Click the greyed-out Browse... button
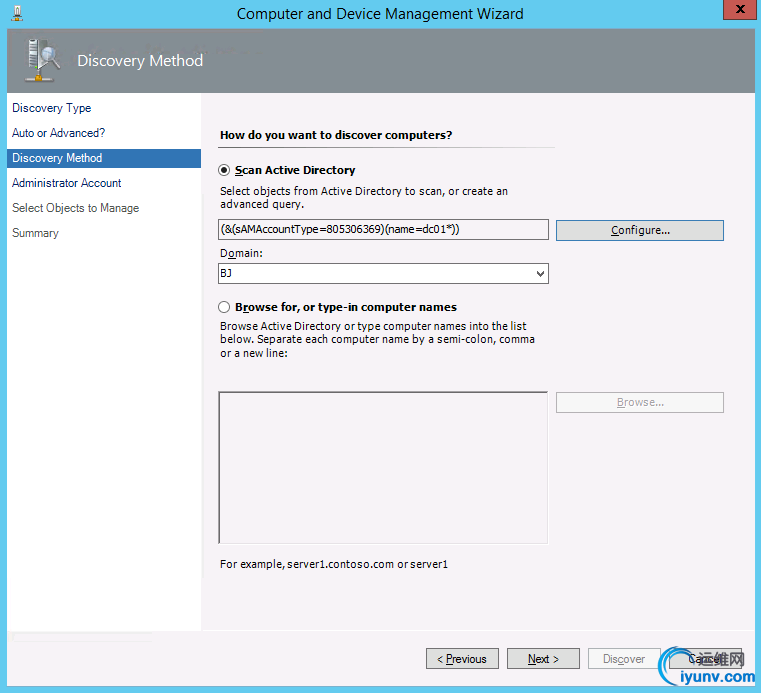761x693 pixels. [x=640, y=402]
